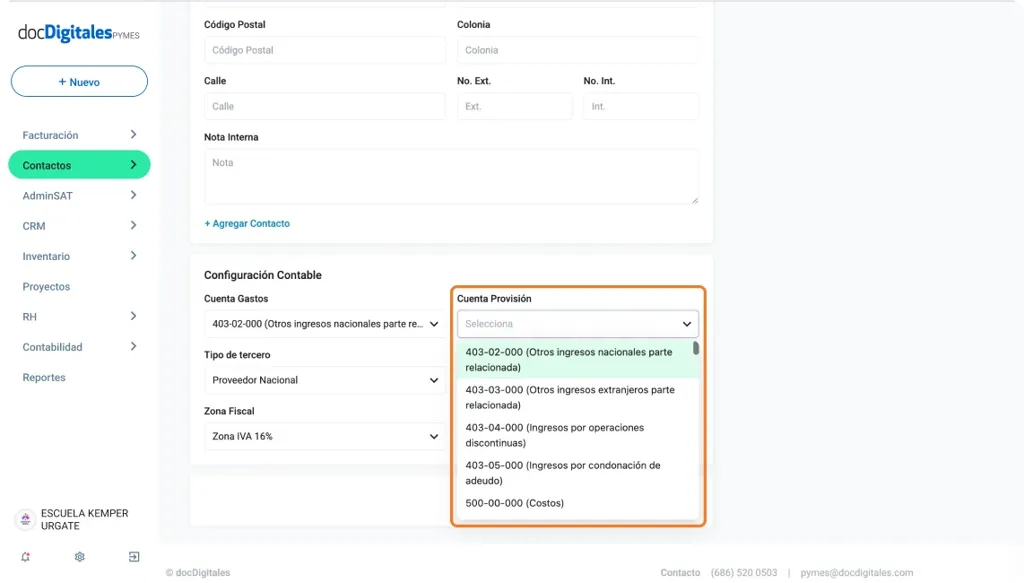Open the notifications bell icon
Viewport: 1024px width, 583px height.
pyautogui.click(x=25, y=557)
